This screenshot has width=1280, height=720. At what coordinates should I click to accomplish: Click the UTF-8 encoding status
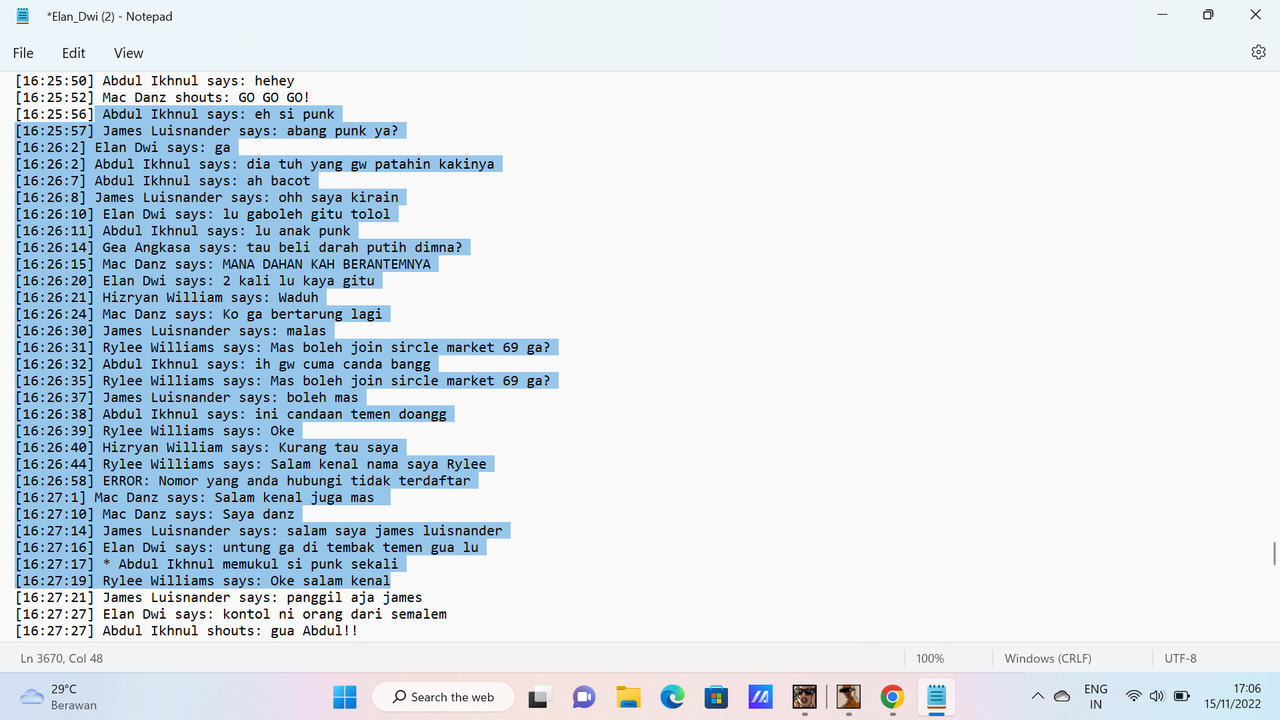coord(1181,658)
